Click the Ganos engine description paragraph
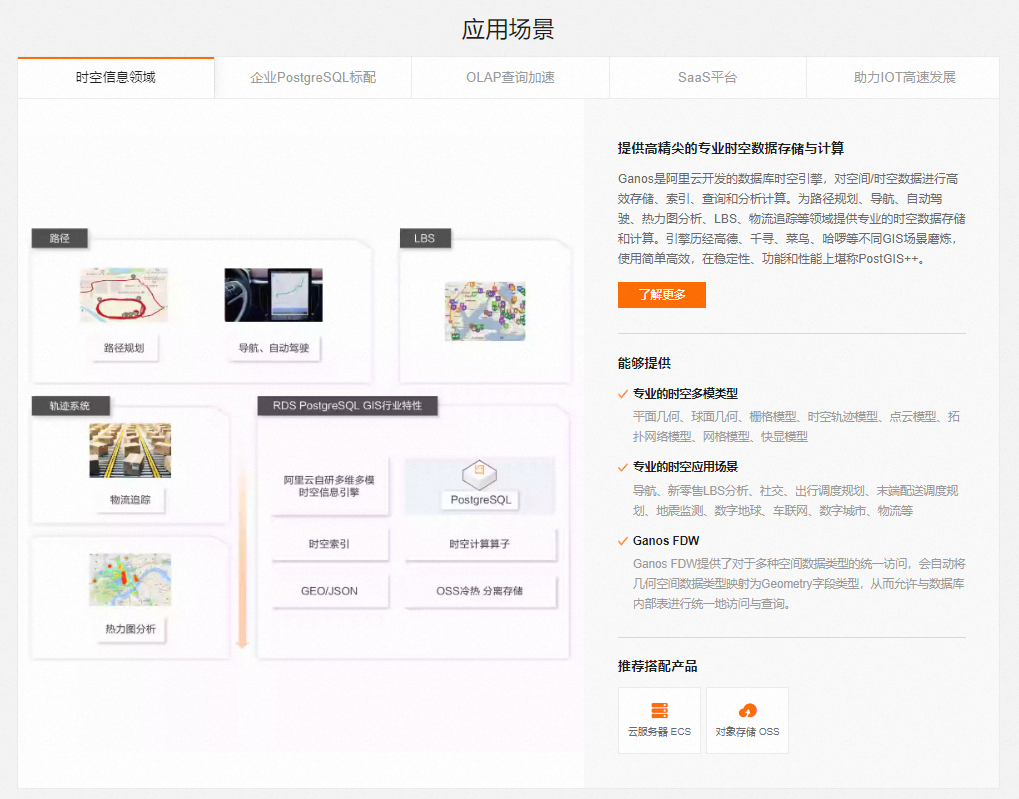 (x=792, y=218)
